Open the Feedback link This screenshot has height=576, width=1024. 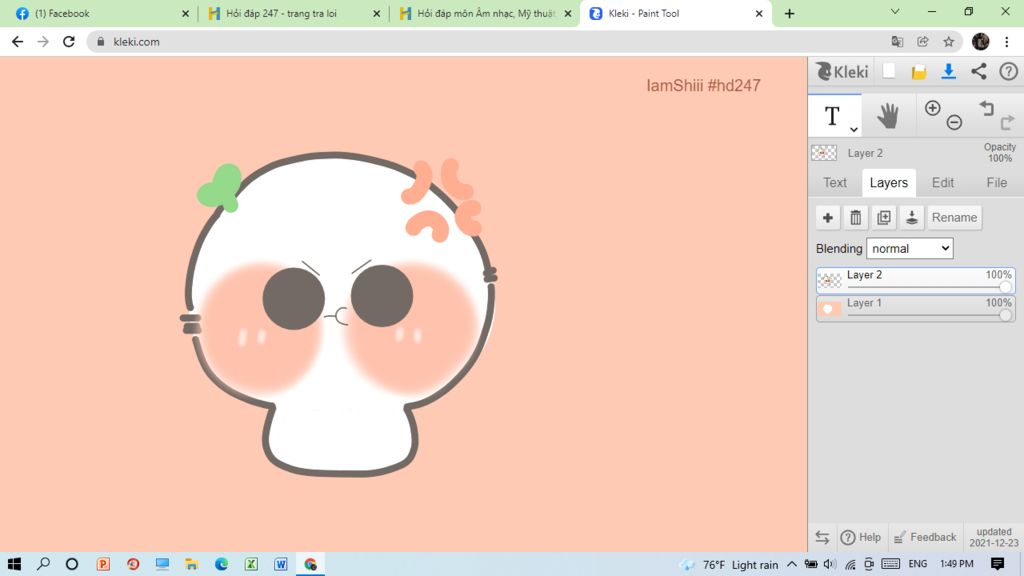[925, 537]
